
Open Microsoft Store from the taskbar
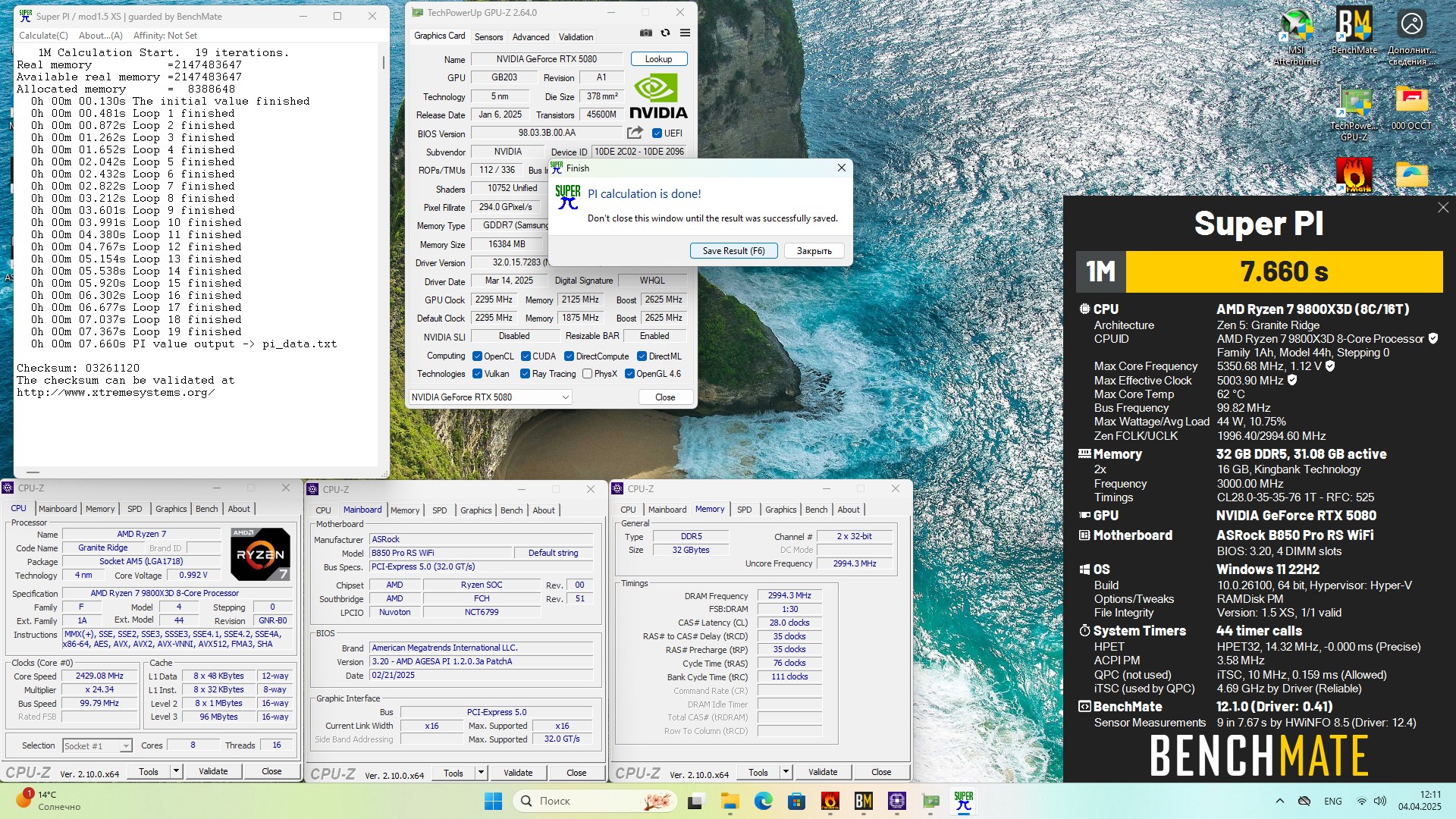tap(796, 801)
